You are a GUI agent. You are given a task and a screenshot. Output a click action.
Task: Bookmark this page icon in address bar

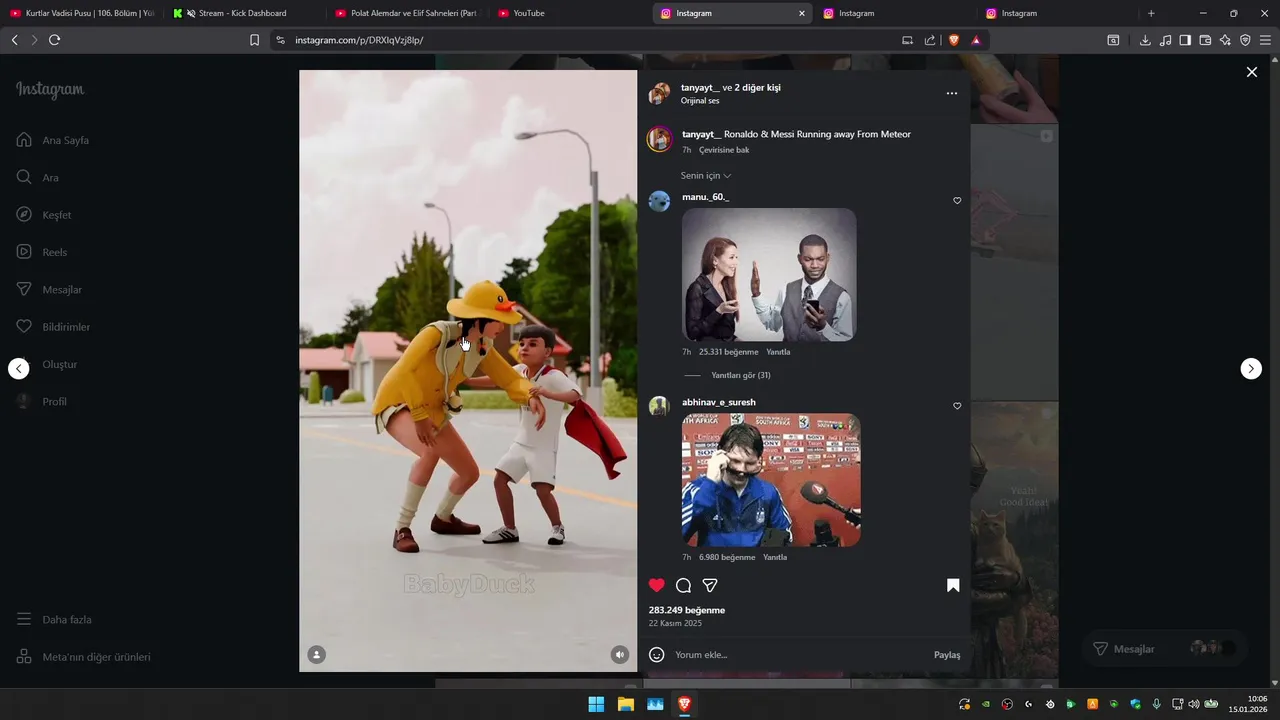[x=254, y=40]
